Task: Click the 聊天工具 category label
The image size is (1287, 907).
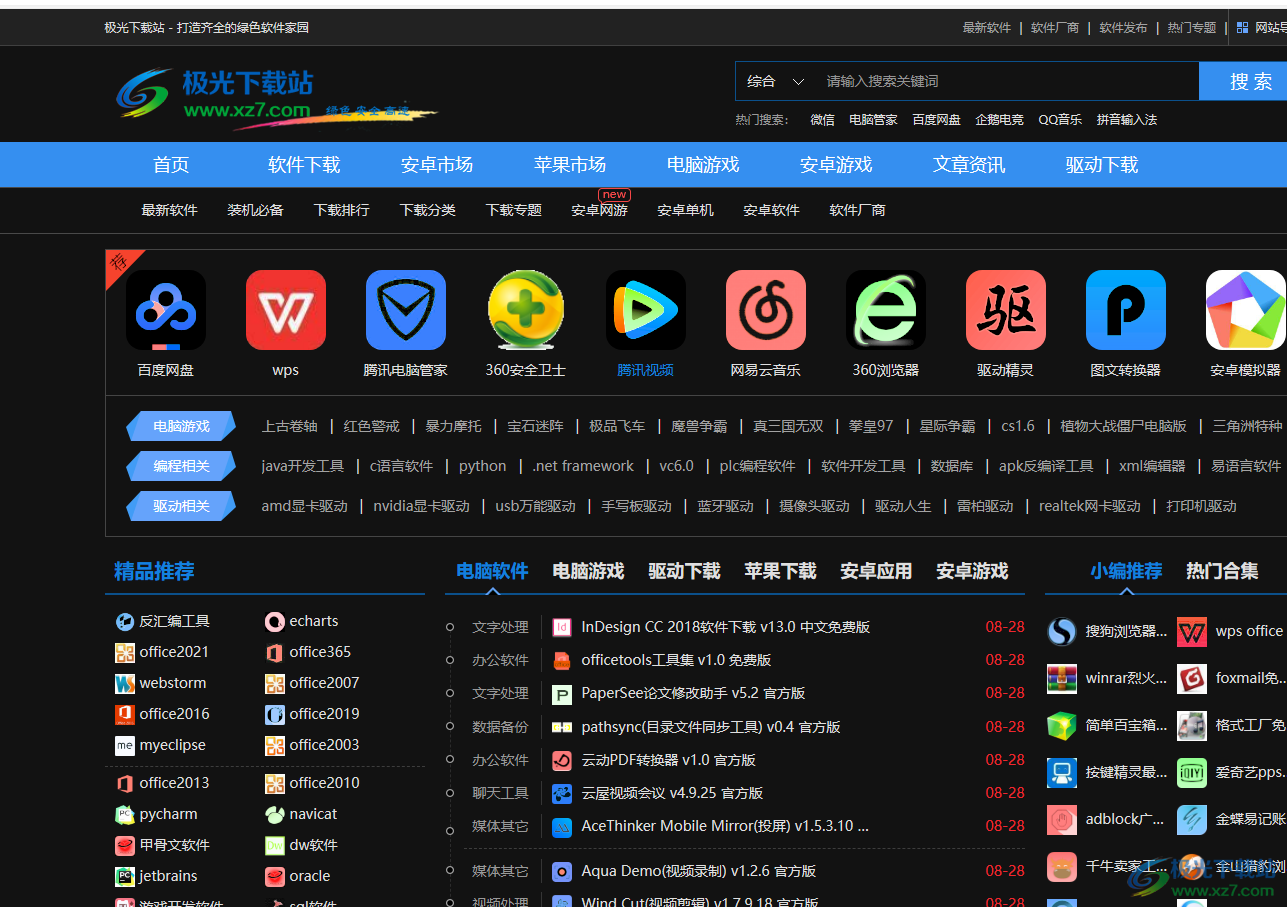Action: [x=500, y=793]
